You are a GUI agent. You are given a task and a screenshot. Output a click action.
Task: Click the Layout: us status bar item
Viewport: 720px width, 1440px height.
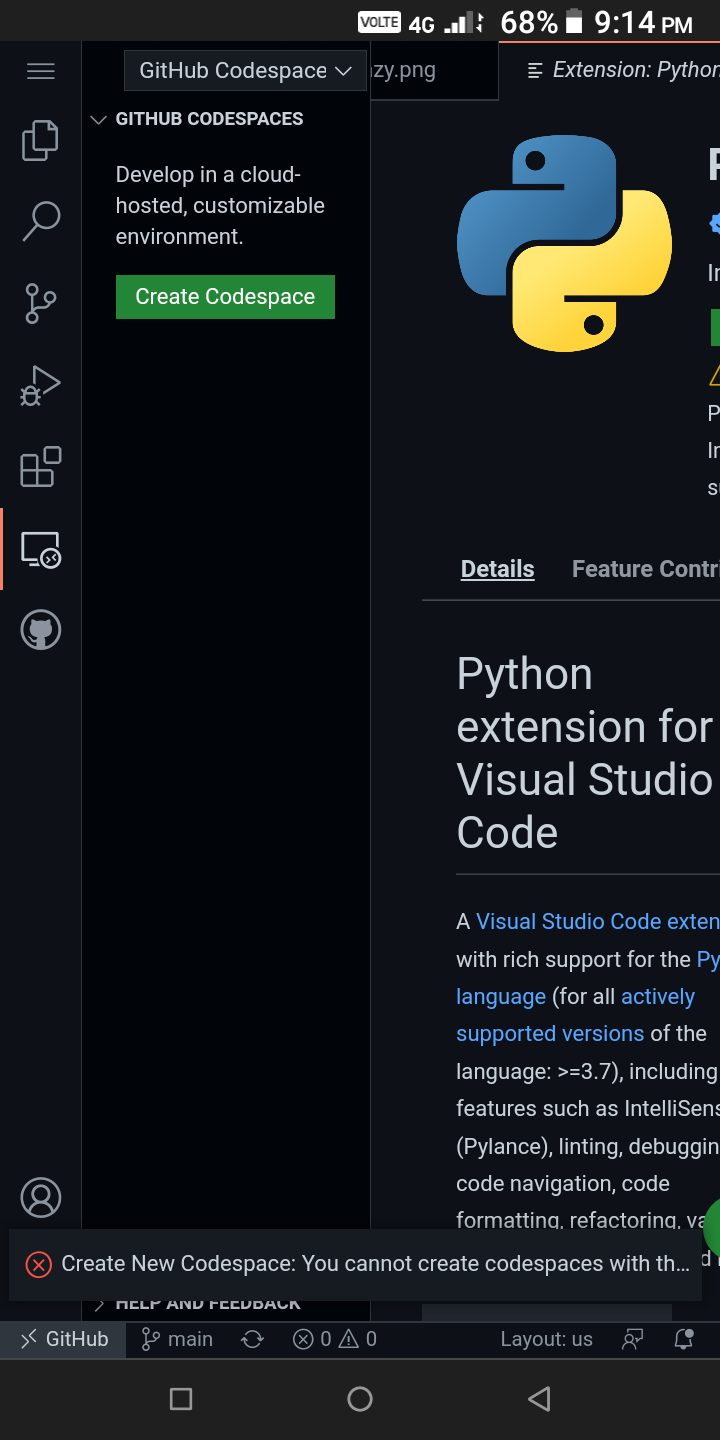click(546, 1339)
